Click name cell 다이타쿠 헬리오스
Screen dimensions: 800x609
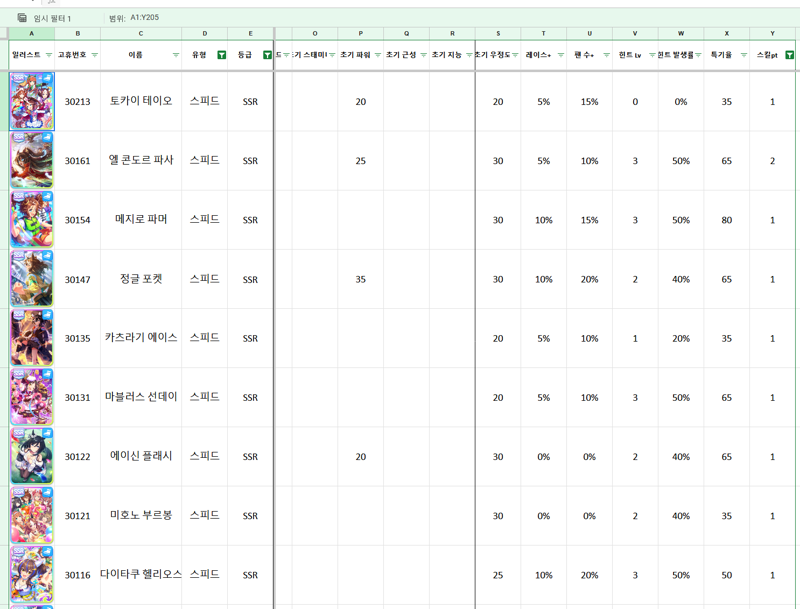pos(141,574)
